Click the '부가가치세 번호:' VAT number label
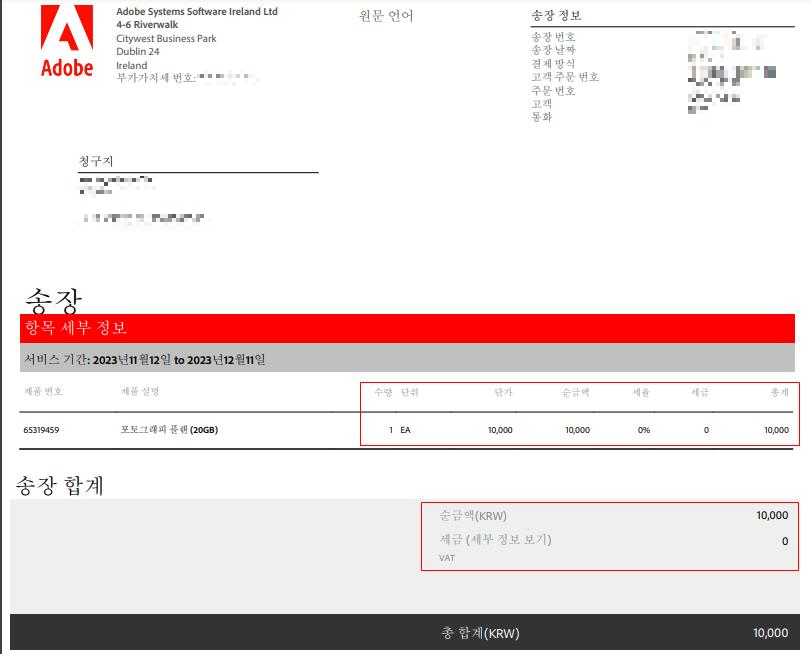The image size is (811, 654). 156,78
